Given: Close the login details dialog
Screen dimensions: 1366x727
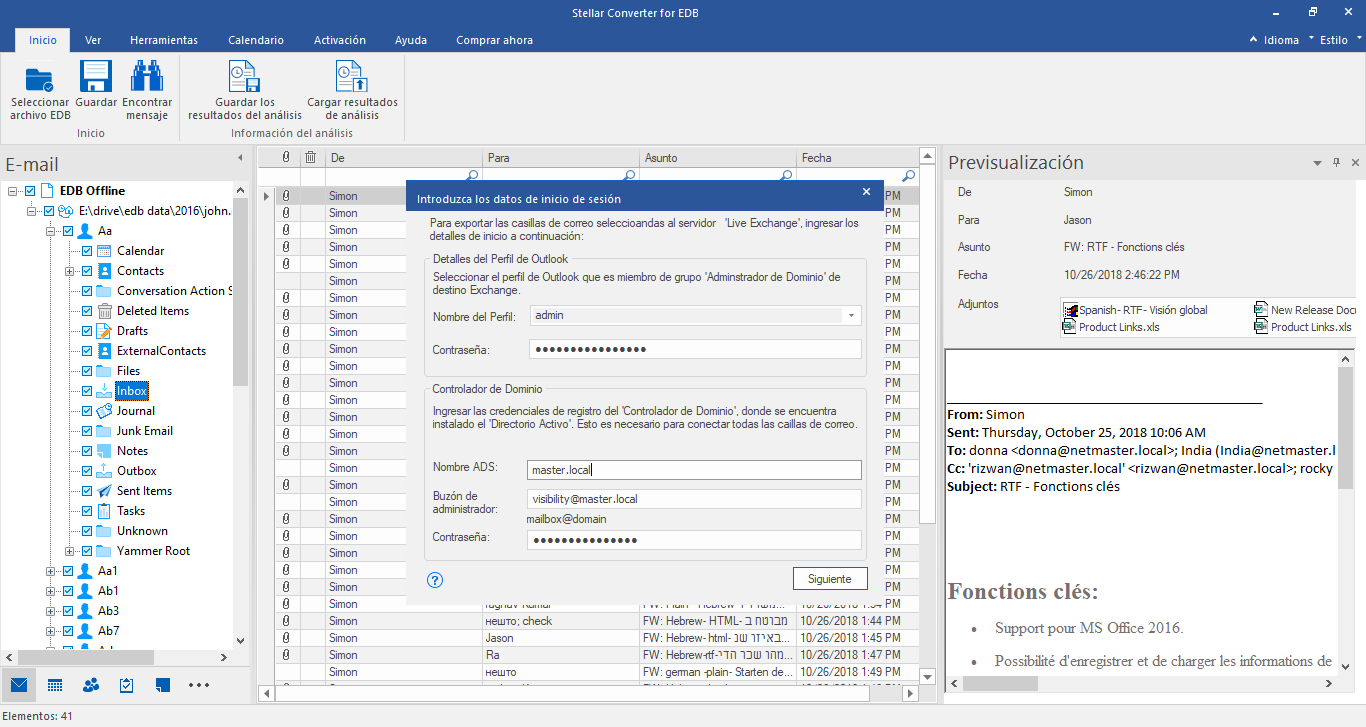Looking at the screenshot, I should point(866,192).
